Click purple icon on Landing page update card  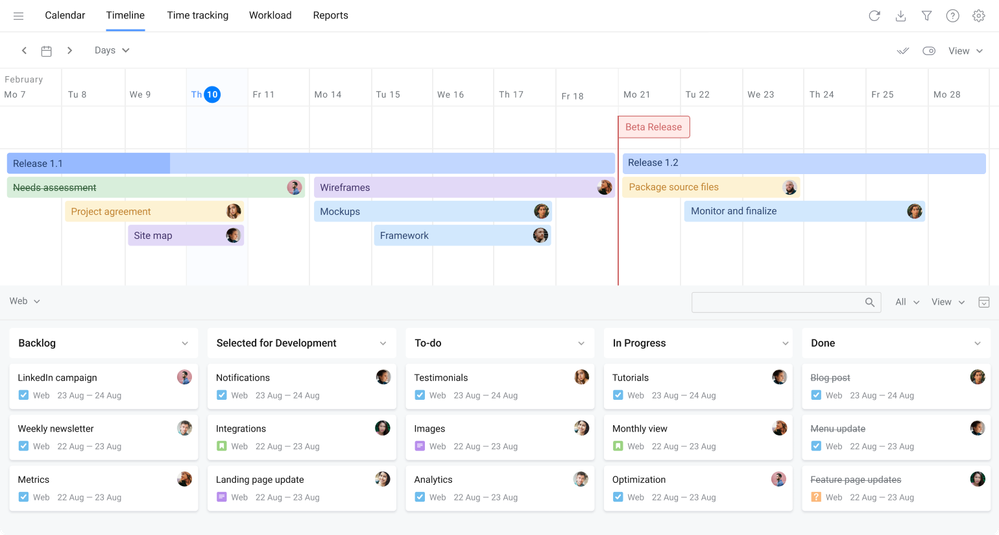click(x=222, y=497)
